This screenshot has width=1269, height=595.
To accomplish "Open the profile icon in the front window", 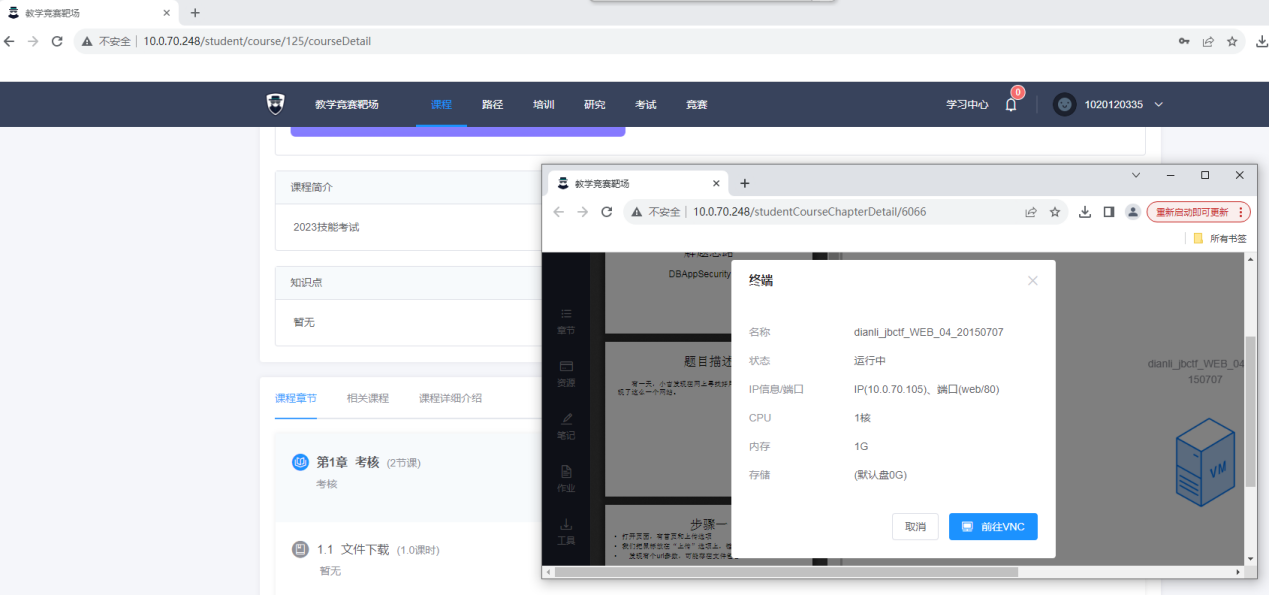I will (1133, 212).
